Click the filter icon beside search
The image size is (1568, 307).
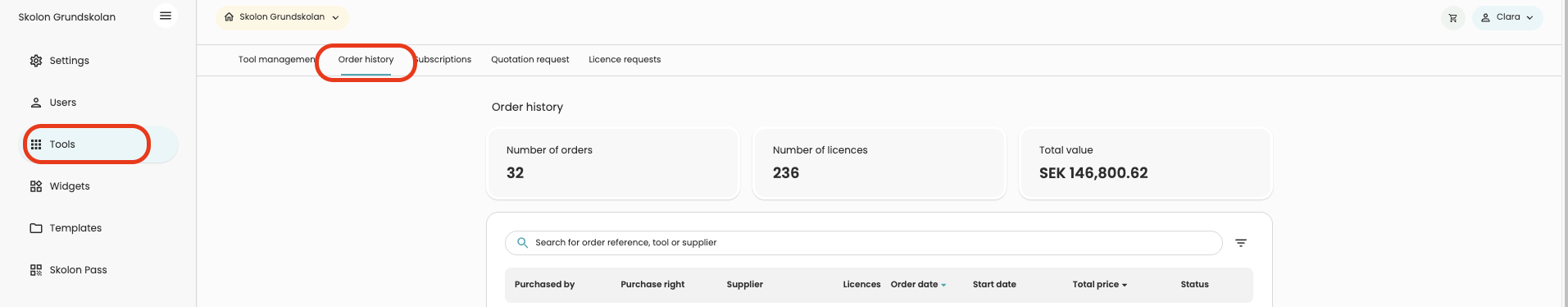(x=1241, y=243)
